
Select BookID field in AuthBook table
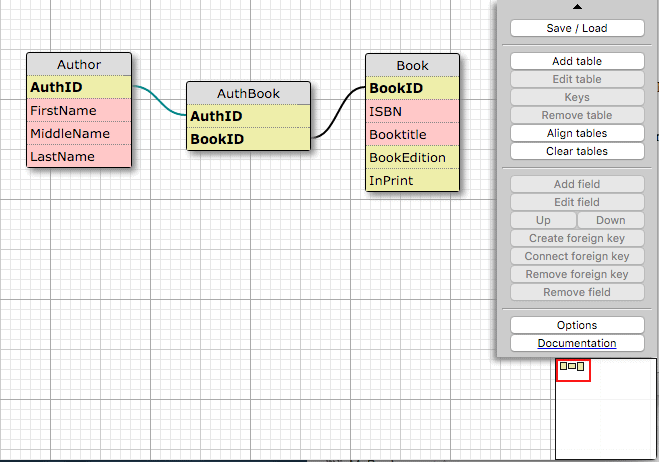click(x=248, y=139)
